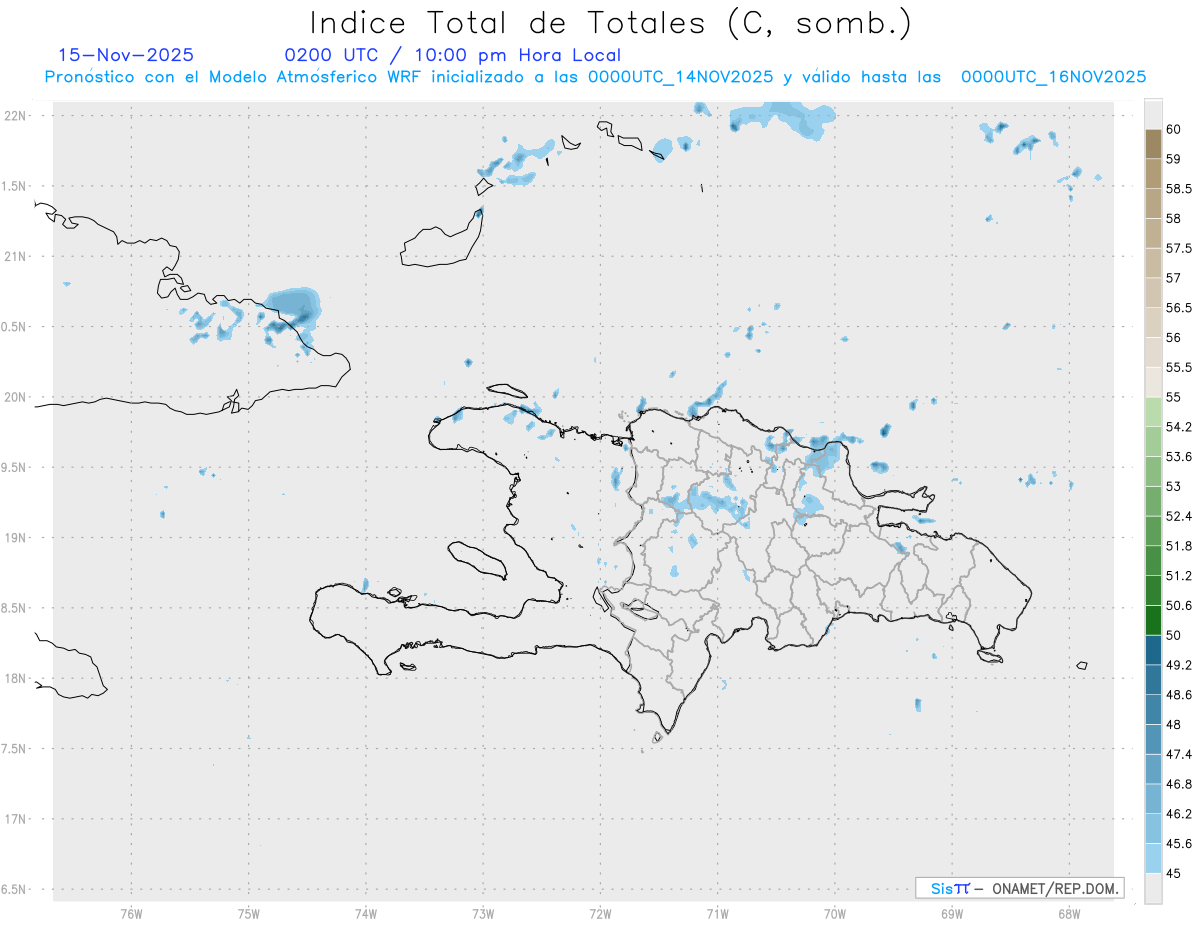Screen dimensions: 1200x927
Task: Click the 68W longitude label
Action: (1069, 913)
